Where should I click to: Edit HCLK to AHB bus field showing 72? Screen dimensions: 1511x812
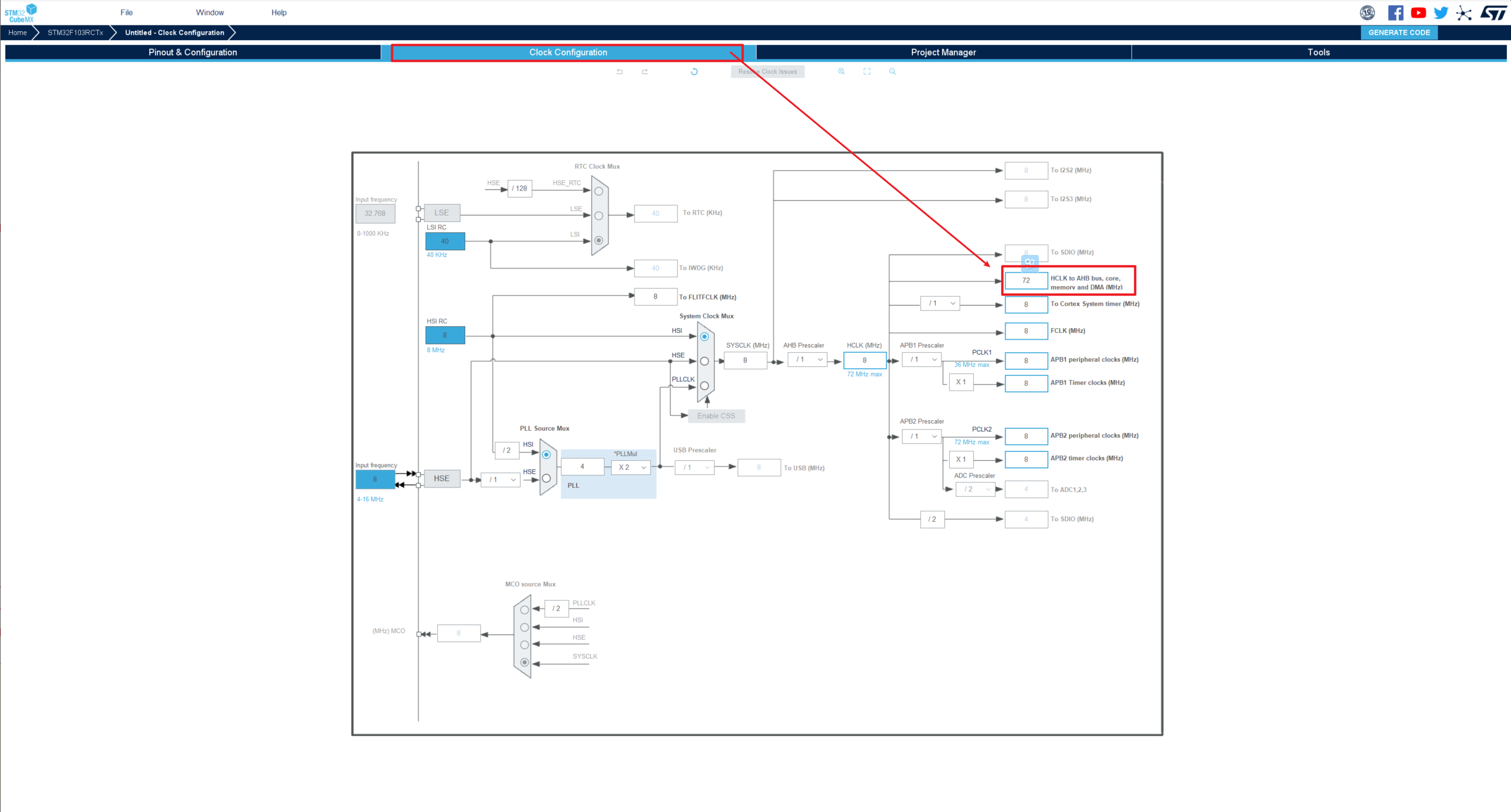[1026, 280]
